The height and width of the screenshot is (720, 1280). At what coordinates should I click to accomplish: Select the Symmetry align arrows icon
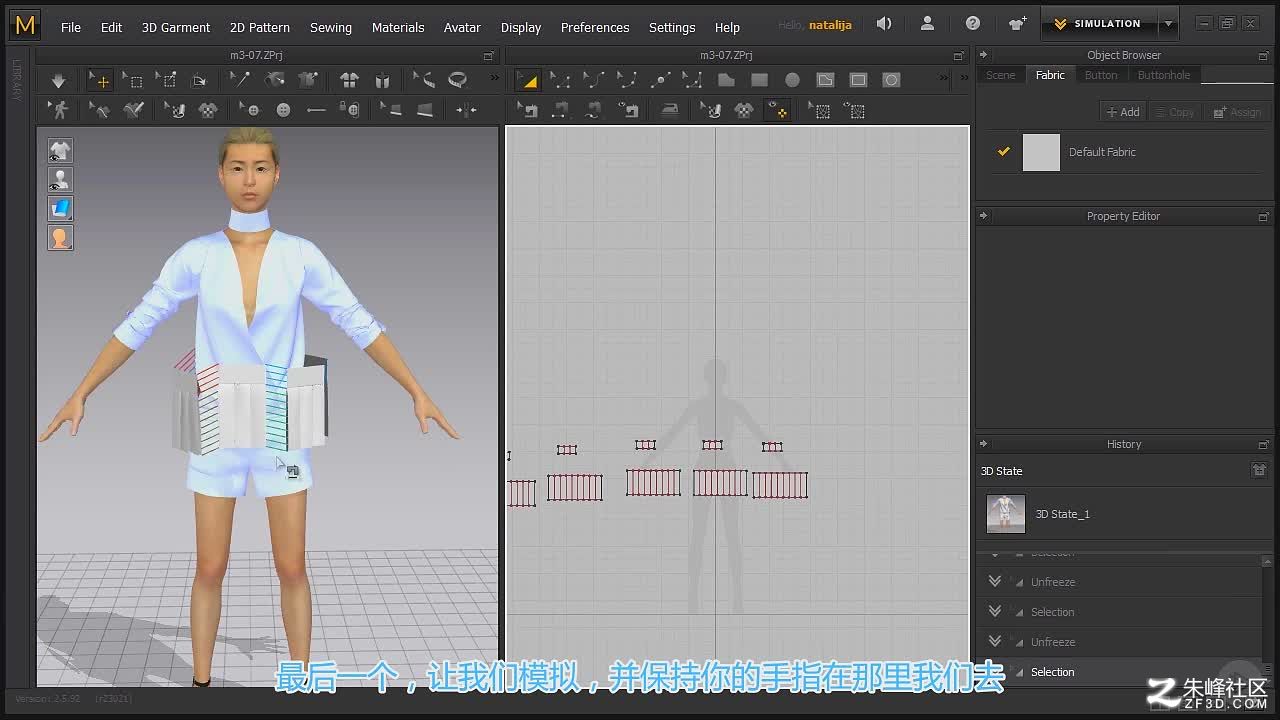[466, 110]
